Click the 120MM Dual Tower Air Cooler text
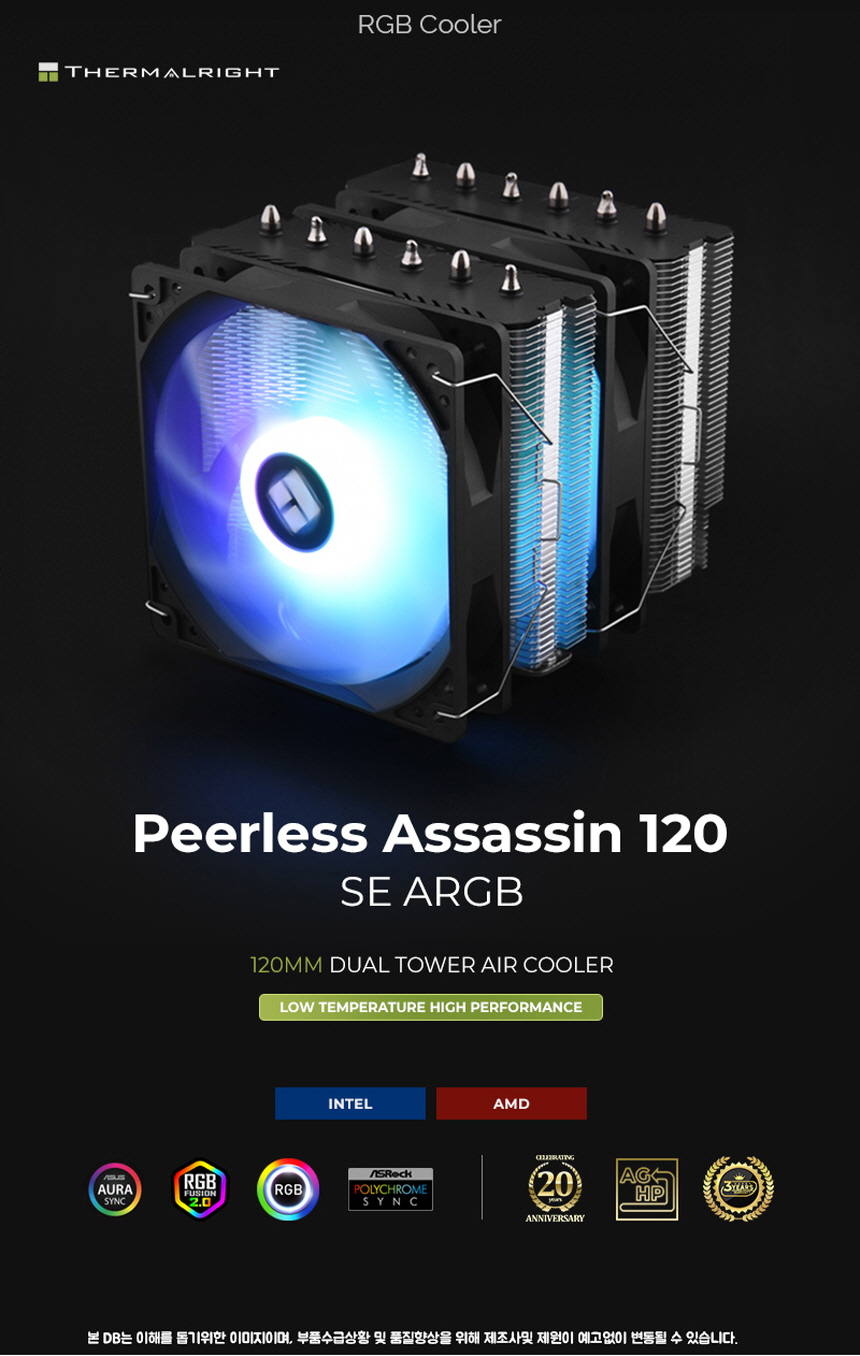Screen dimensions: 860x1356 click(x=431, y=965)
